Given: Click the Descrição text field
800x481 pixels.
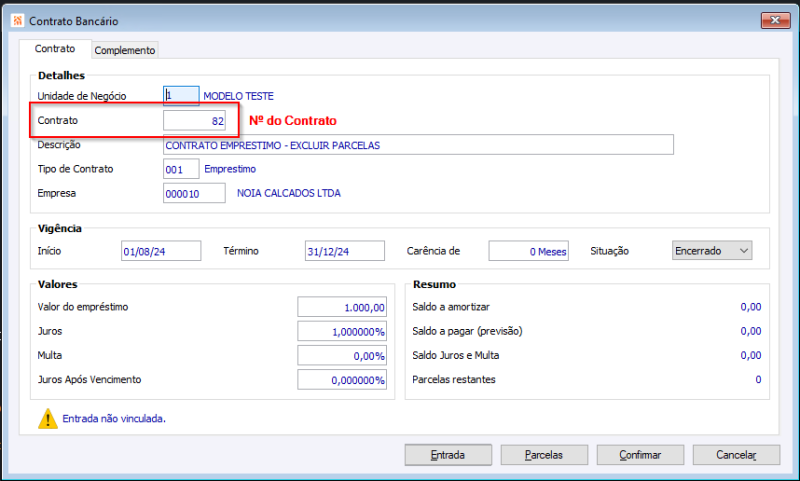Looking at the screenshot, I should [418, 145].
